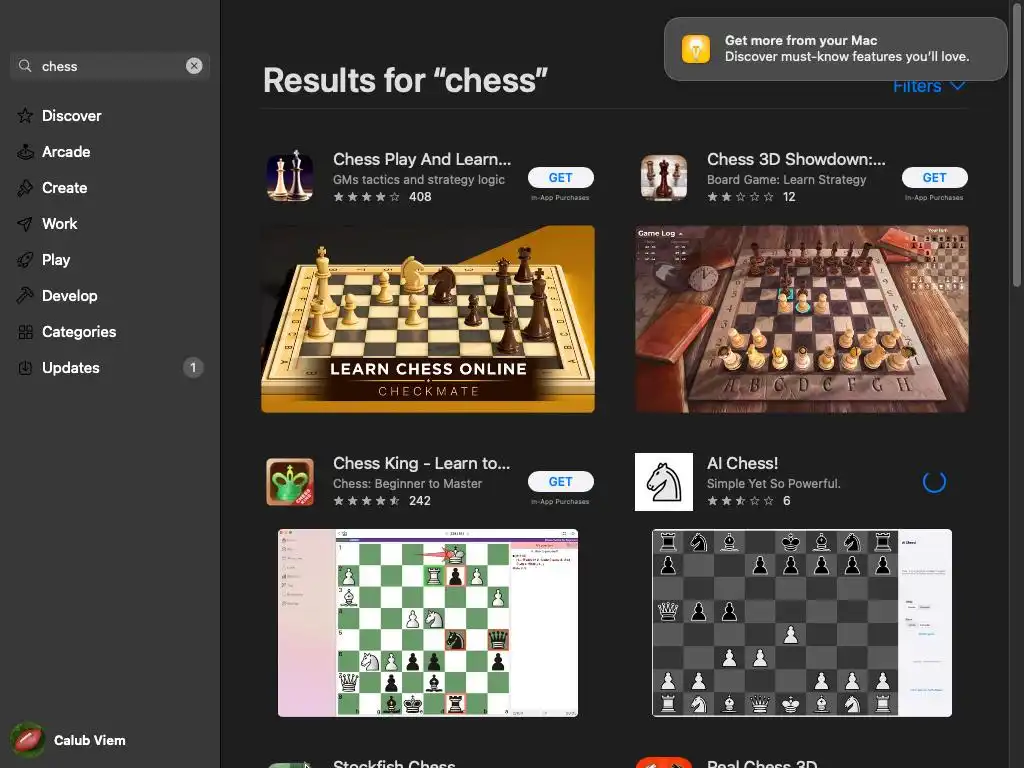Click the chess search field
1024x768 pixels.
(x=110, y=66)
